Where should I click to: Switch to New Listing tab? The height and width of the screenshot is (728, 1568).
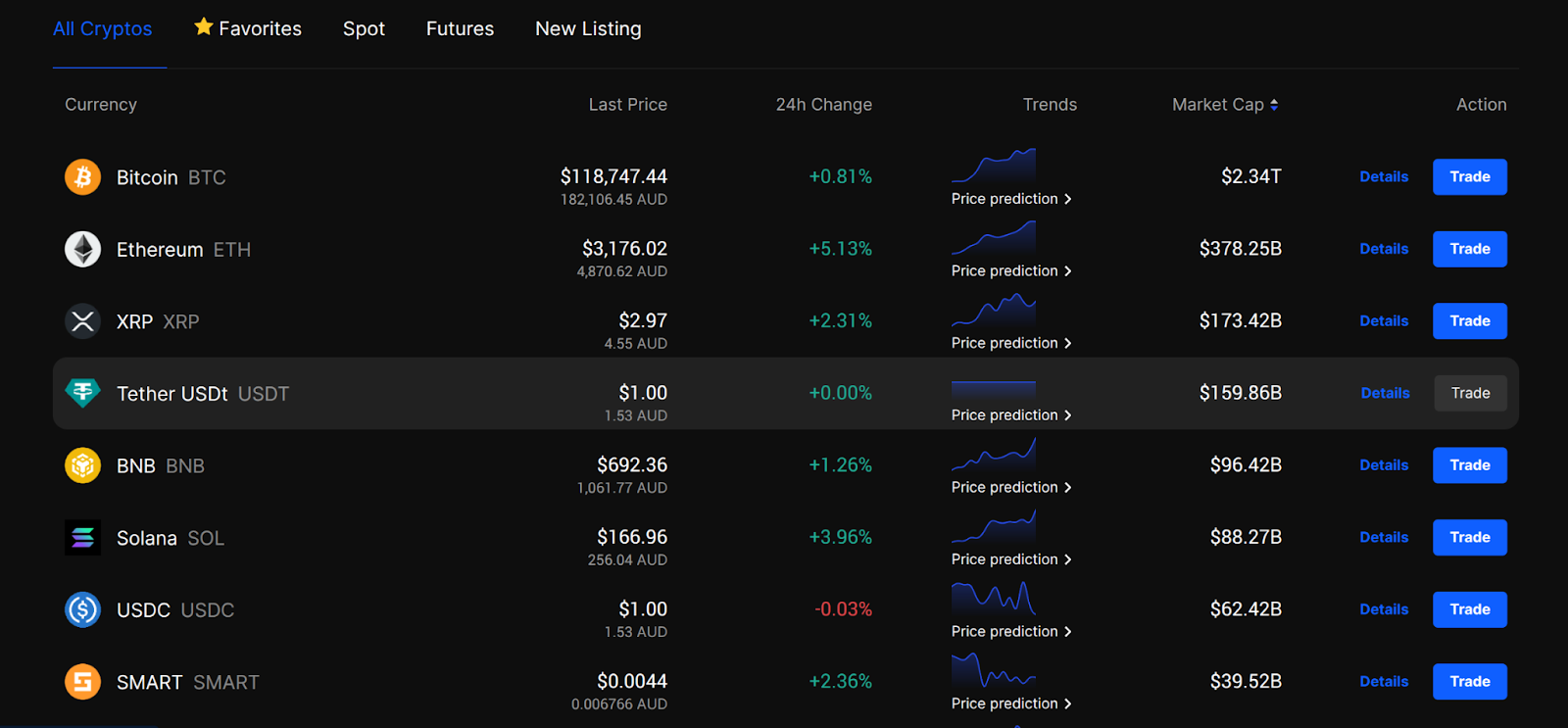pyautogui.click(x=588, y=28)
